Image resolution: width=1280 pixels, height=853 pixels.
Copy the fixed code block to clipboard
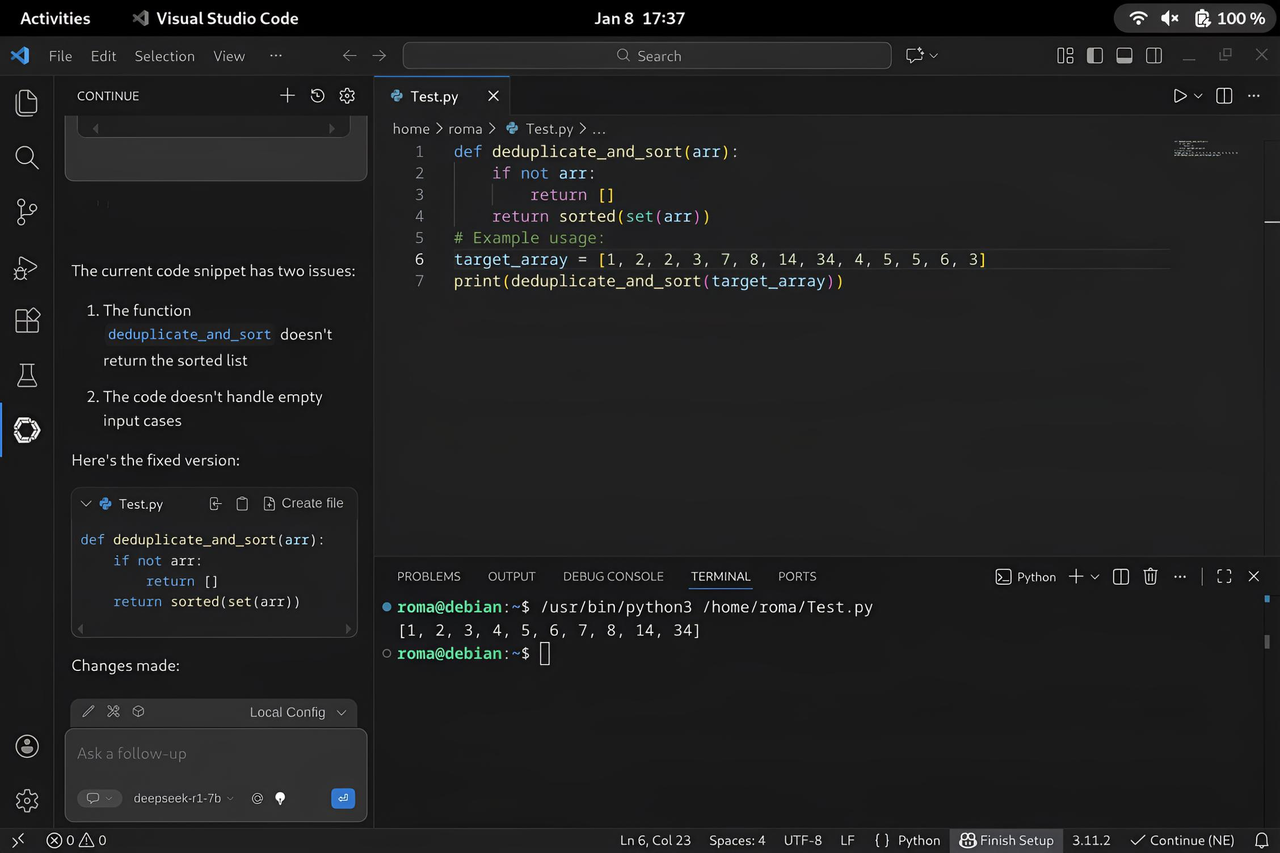242,504
